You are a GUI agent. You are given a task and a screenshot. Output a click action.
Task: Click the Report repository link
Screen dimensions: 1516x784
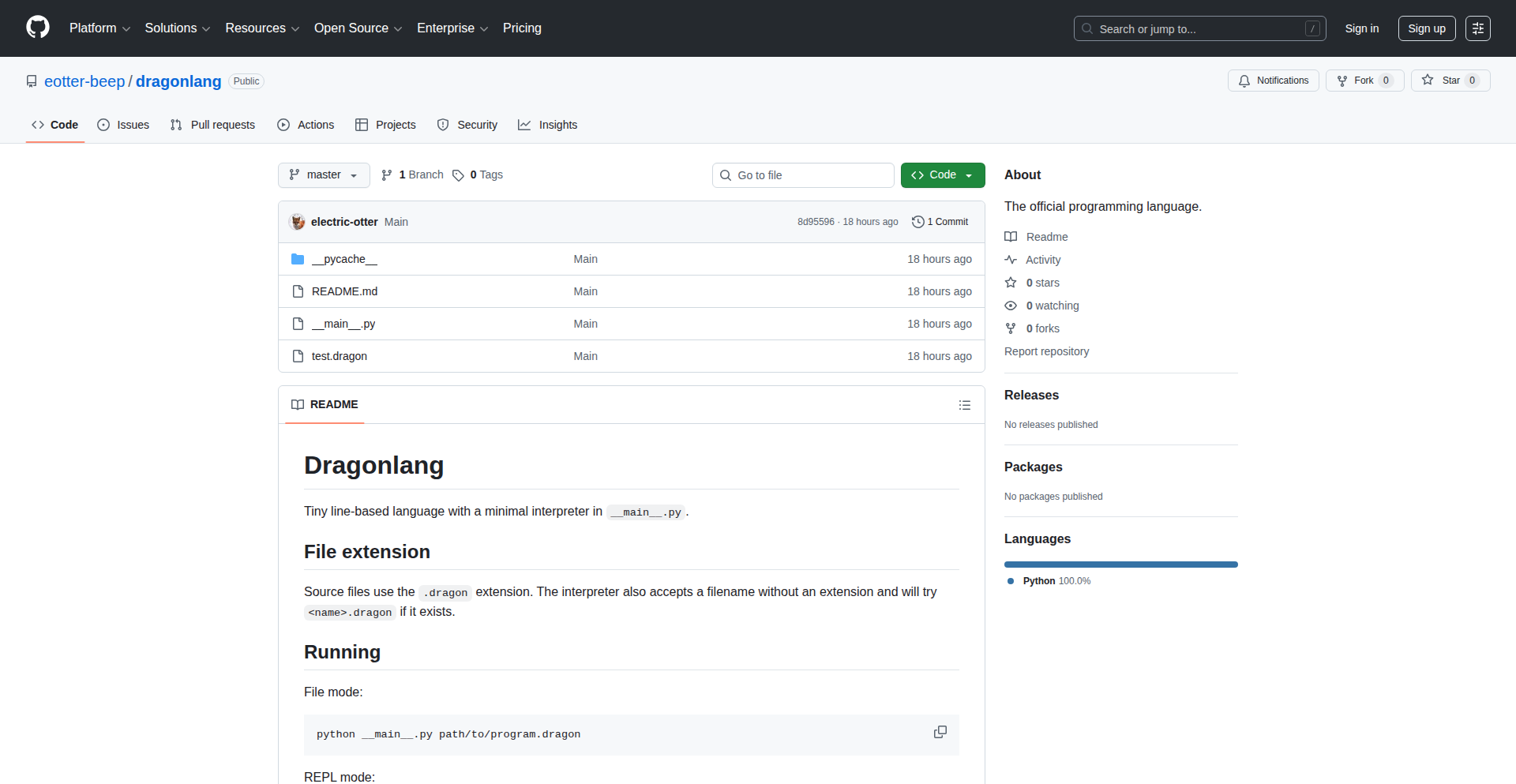[1046, 351]
